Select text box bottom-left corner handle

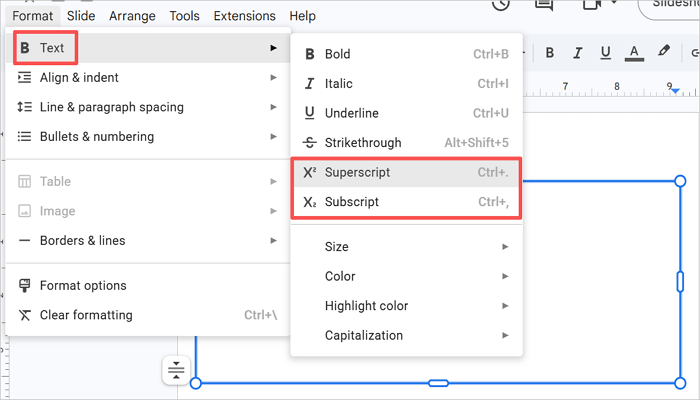pos(196,383)
